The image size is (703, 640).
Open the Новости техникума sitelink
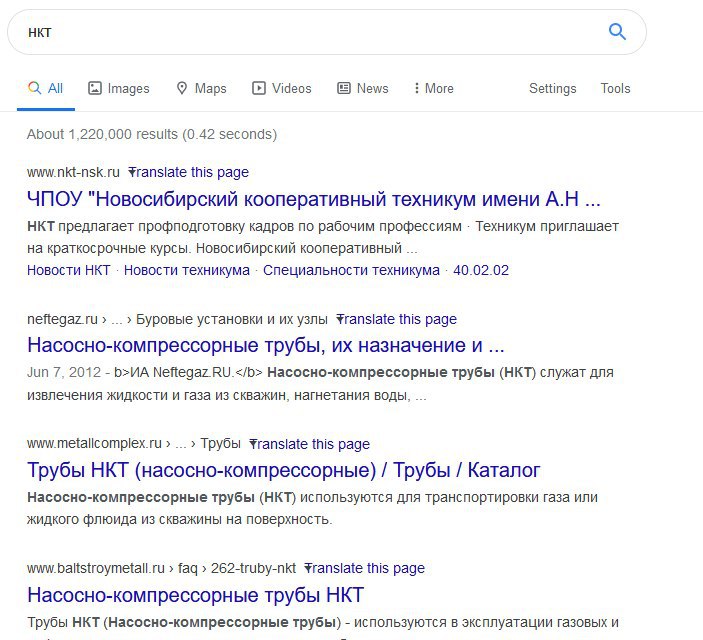click(187, 270)
